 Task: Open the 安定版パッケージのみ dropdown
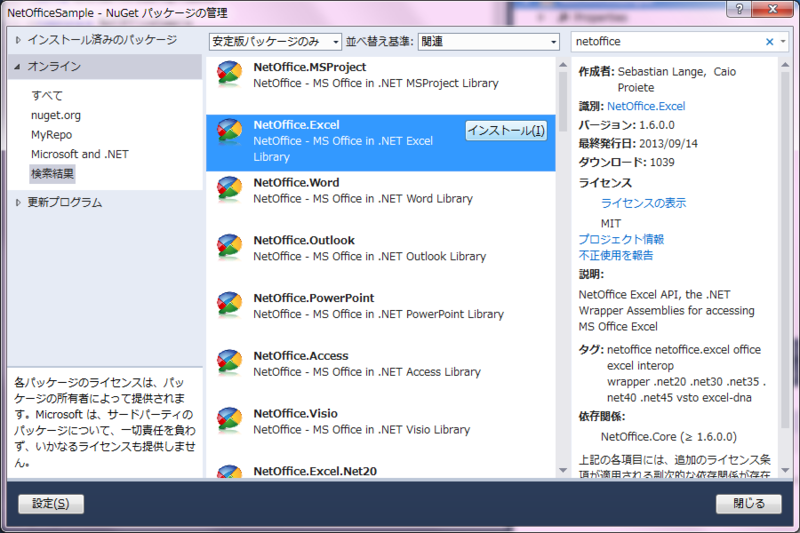tap(275, 42)
